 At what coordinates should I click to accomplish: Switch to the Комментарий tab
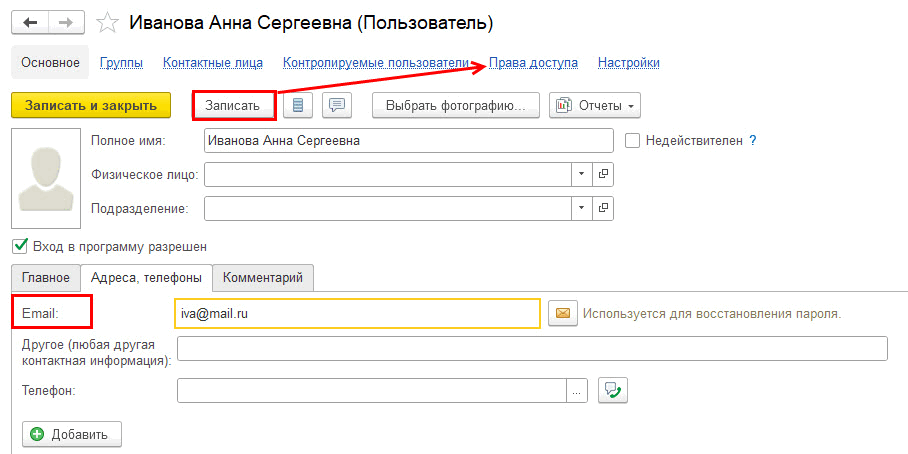point(263,277)
